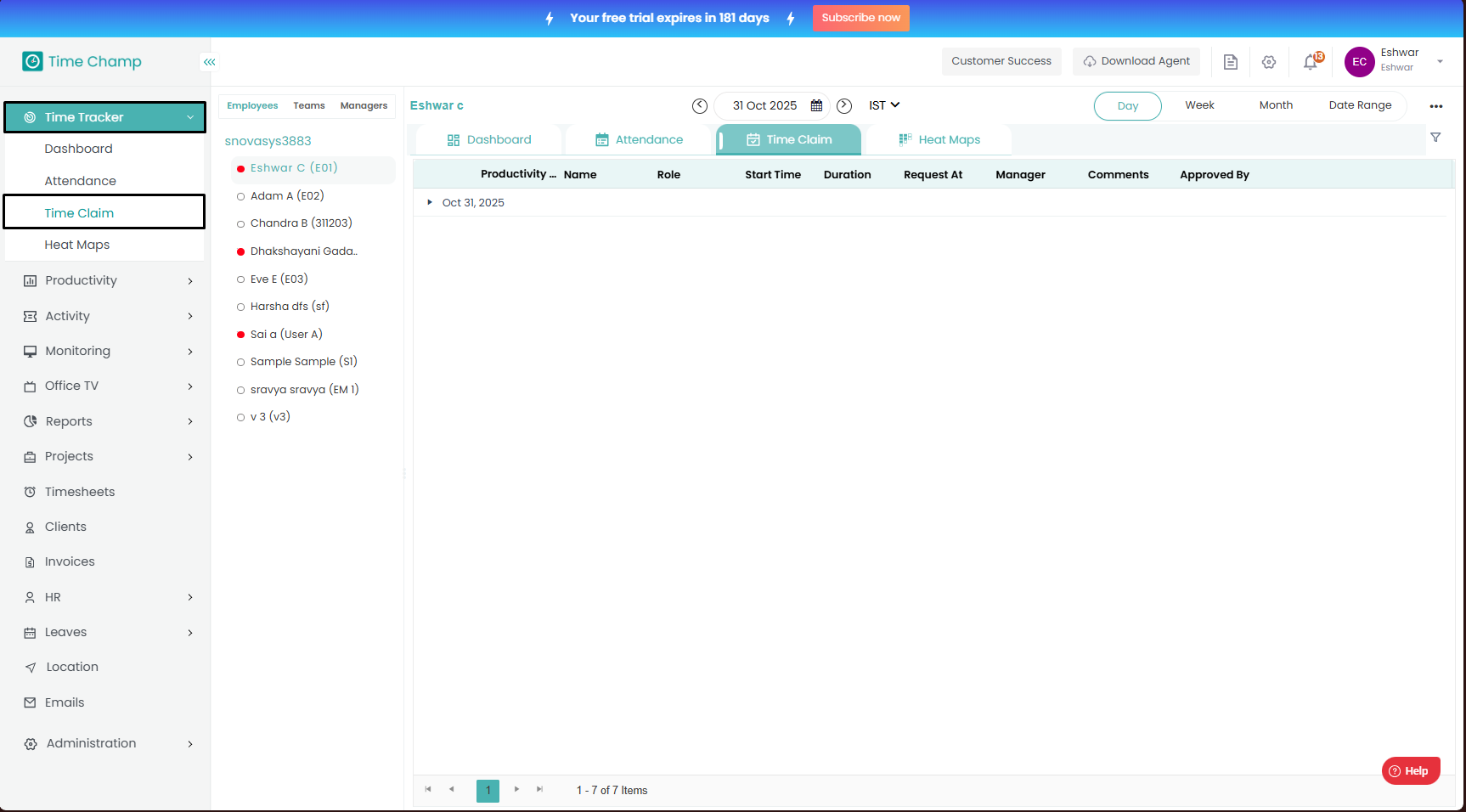
Task: Select the Managers tab
Action: pyautogui.click(x=364, y=106)
